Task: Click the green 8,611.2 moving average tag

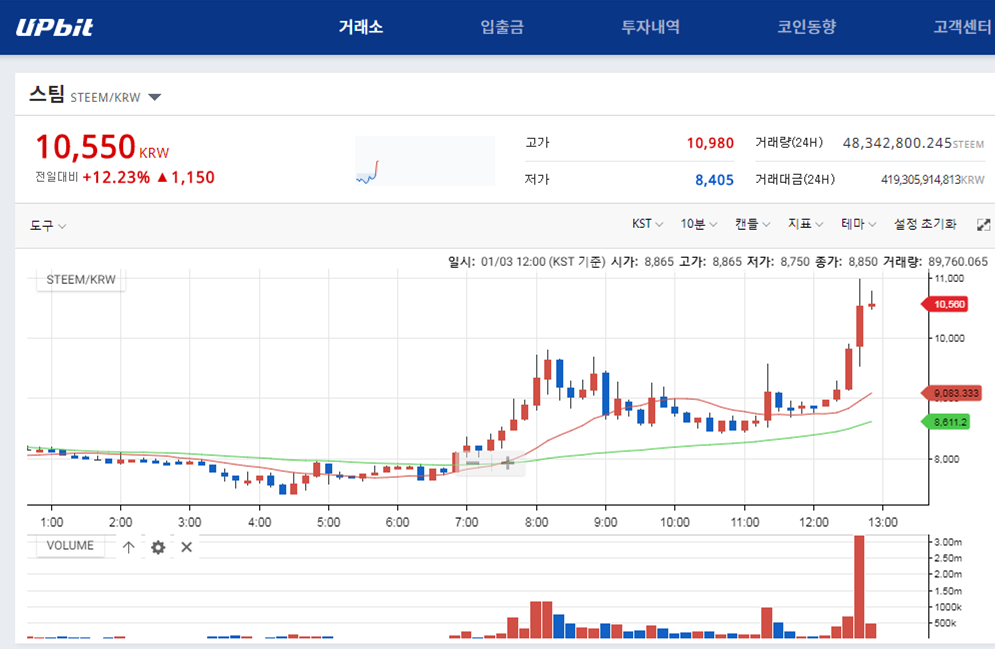Action: (946, 422)
